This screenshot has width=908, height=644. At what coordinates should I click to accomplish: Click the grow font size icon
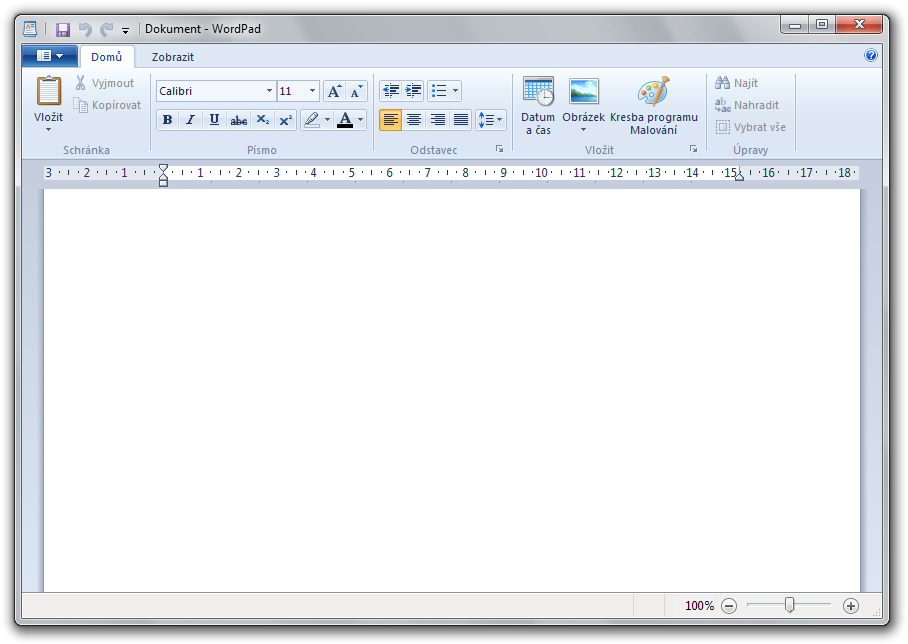pyautogui.click(x=334, y=91)
